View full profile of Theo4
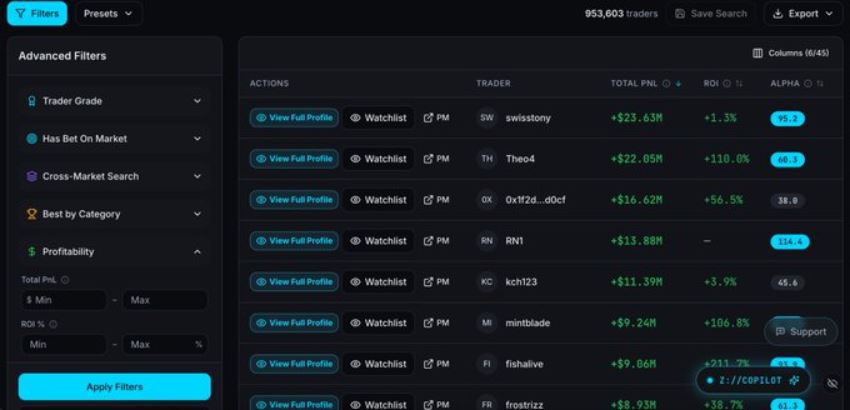This screenshot has height=410, width=850. [x=294, y=159]
